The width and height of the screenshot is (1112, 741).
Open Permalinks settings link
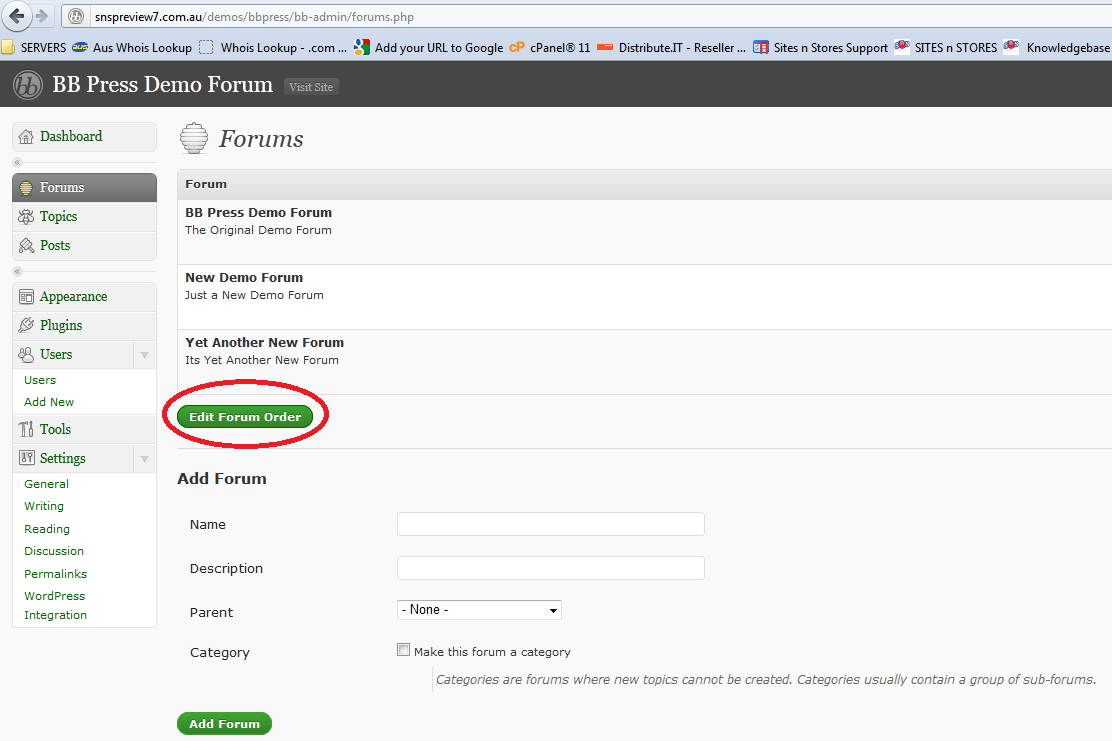[x=55, y=574]
